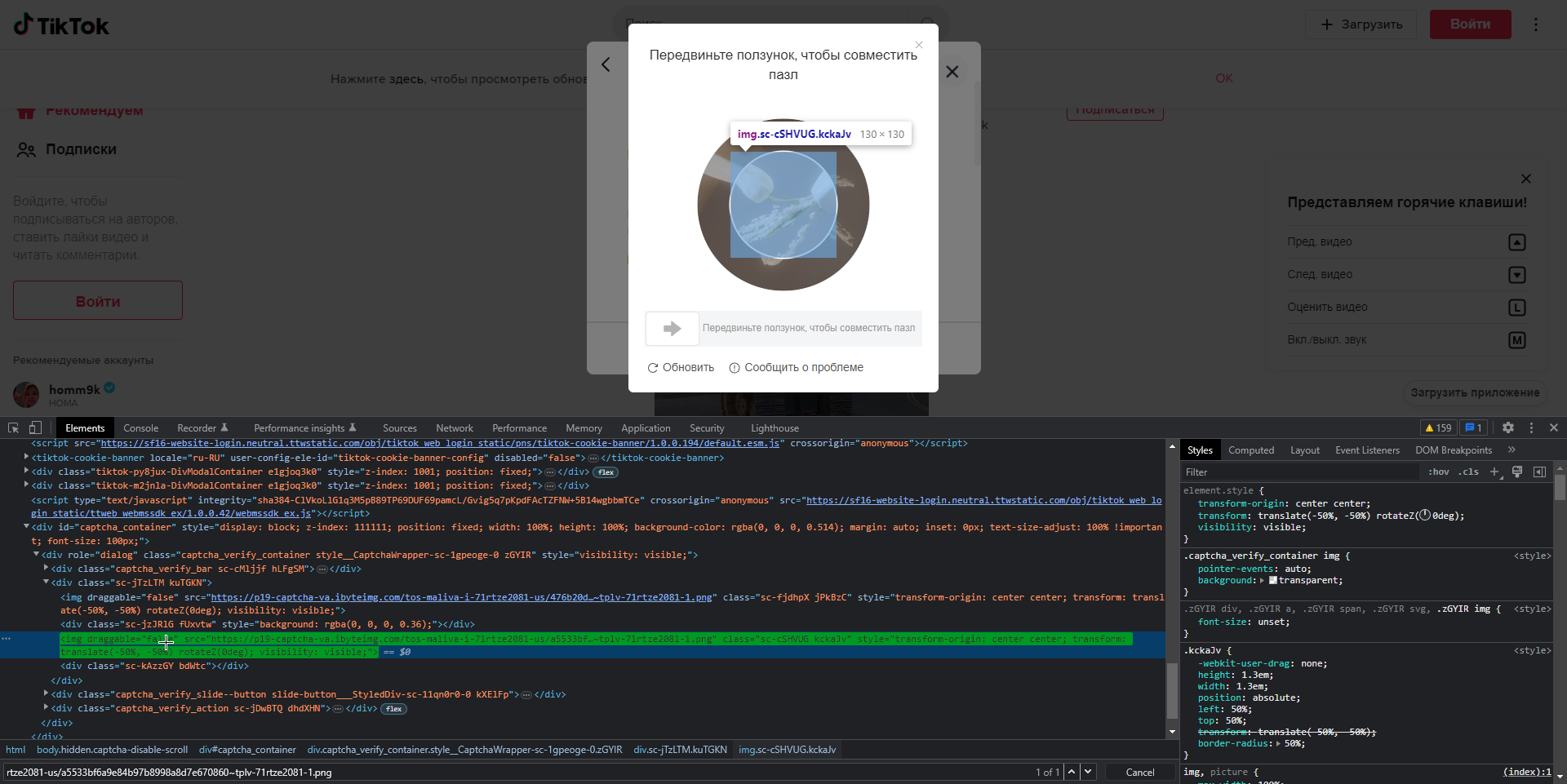Go to previous search result arrow

pos(1072,772)
